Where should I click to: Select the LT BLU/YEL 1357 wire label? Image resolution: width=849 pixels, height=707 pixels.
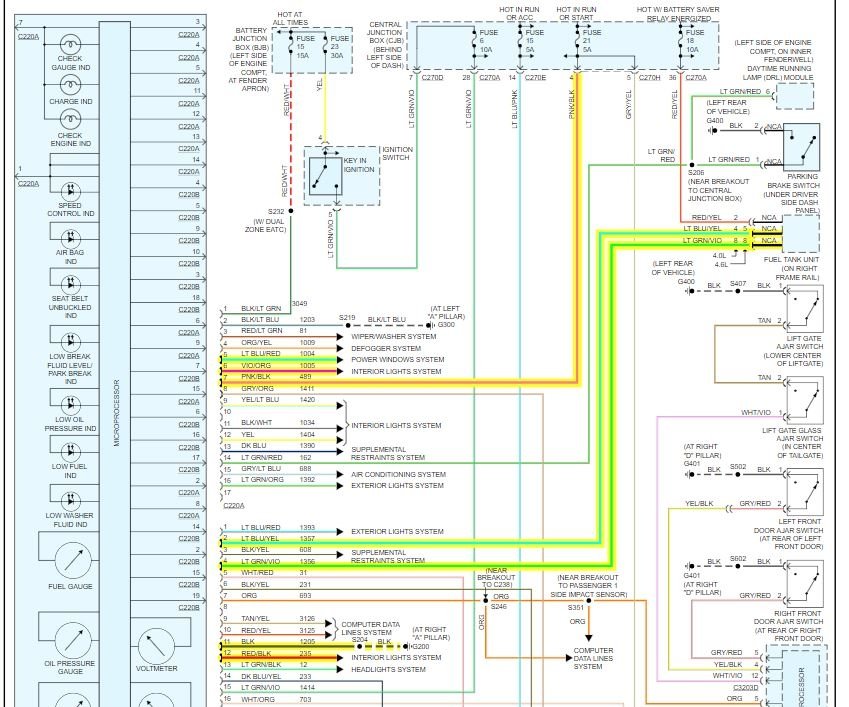[278, 539]
